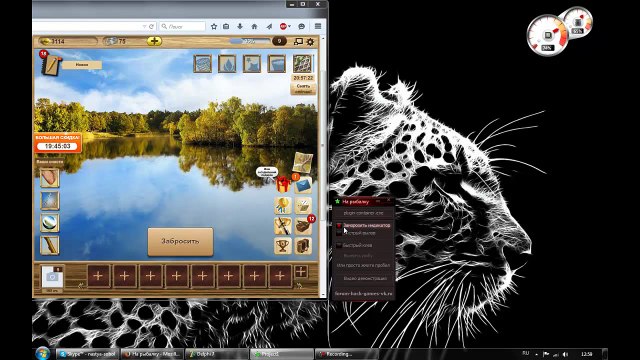Viewport: 640px width, 360px height.
Task: Open the gold medal achievements icon
Action: tap(282, 205)
